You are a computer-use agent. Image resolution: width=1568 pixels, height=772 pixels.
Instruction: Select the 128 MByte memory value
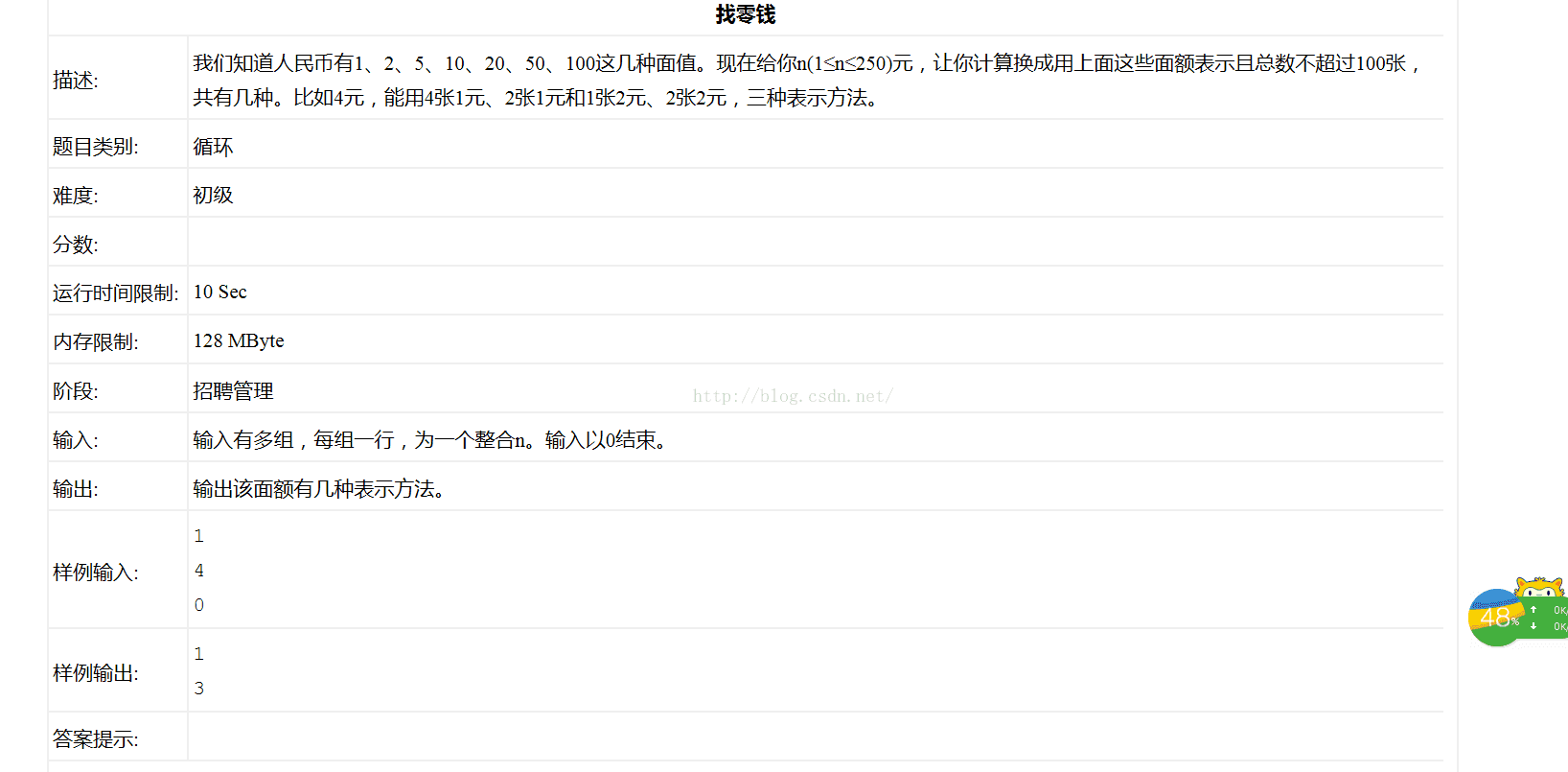click(239, 340)
